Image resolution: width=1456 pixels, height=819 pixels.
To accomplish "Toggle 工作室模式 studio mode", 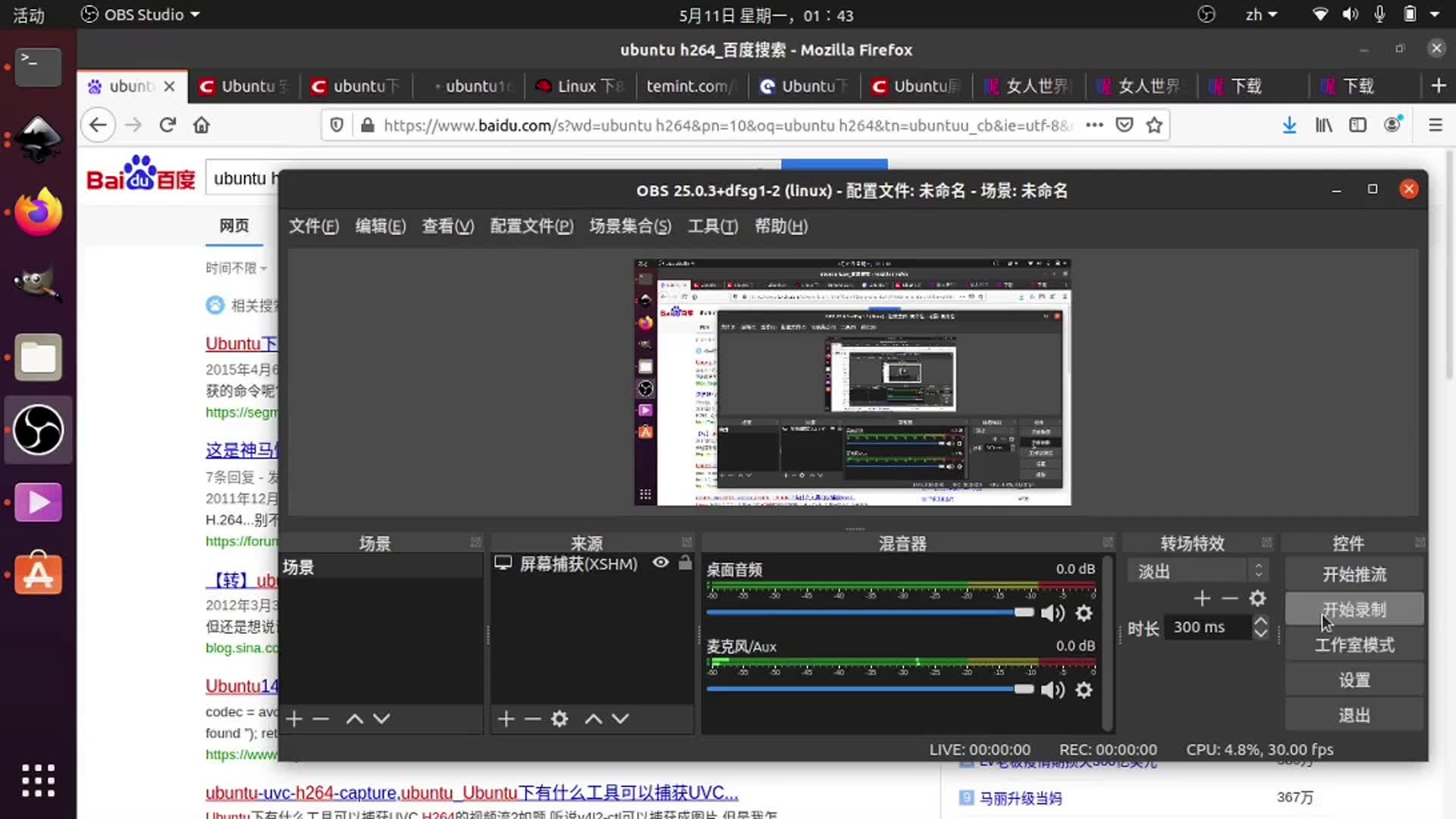I will pyautogui.click(x=1354, y=645).
